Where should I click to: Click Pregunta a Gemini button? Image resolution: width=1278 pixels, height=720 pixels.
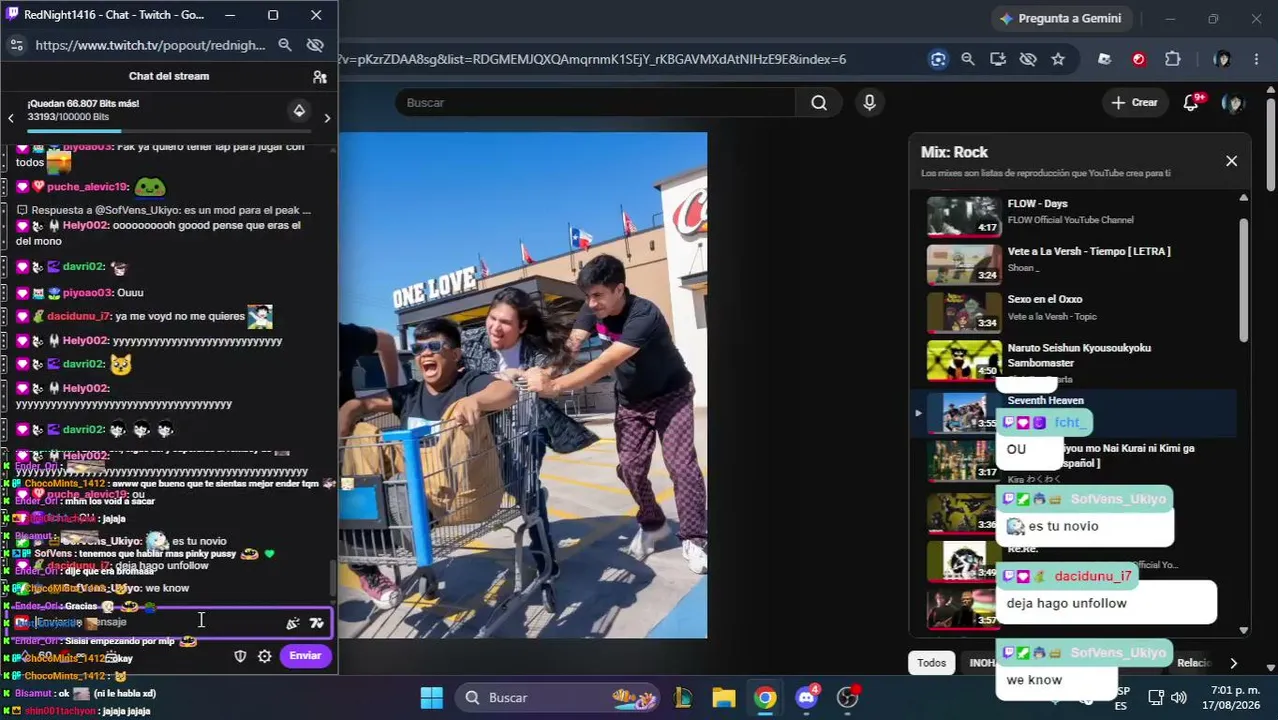[x=1060, y=18]
